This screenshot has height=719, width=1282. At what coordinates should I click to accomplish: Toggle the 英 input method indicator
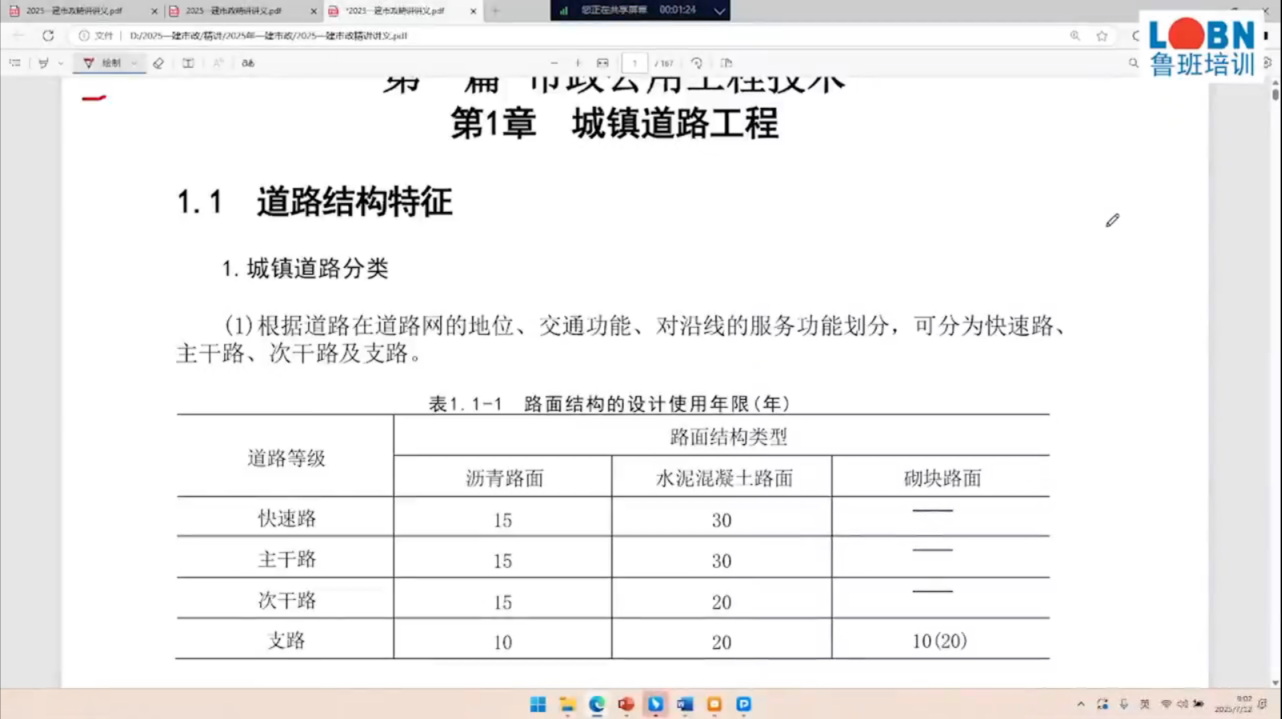pos(1145,704)
